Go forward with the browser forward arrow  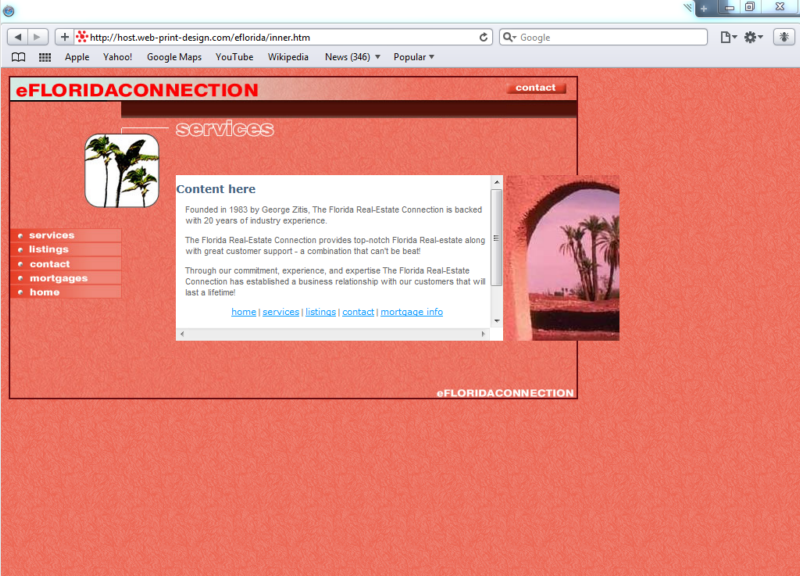pyautogui.click(x=37, y=37)
